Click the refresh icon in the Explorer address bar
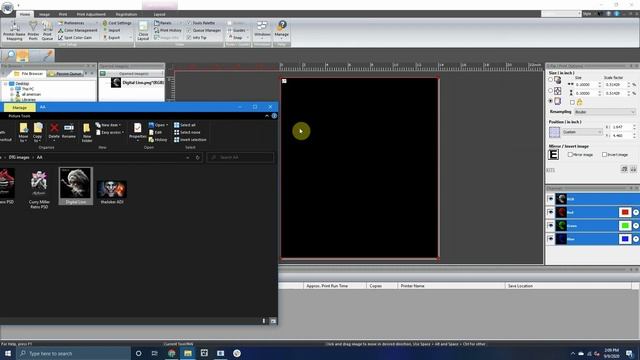This screenshot has width=640, height=360. [x=198, y=157]
